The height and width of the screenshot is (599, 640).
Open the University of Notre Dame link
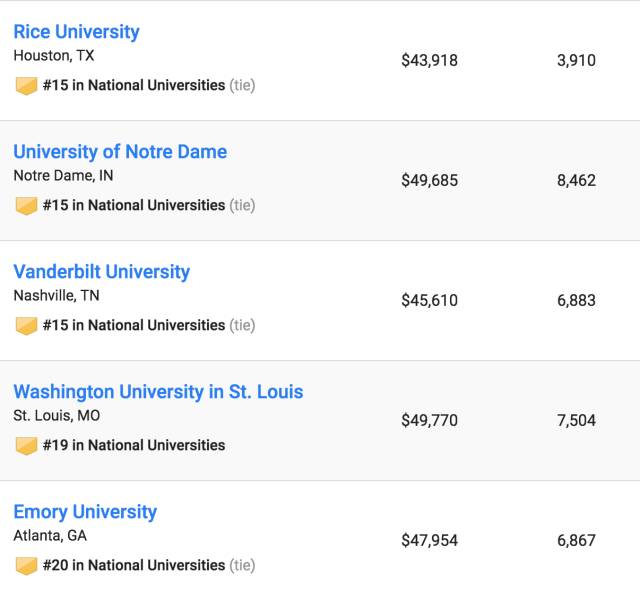click(120, 152)
